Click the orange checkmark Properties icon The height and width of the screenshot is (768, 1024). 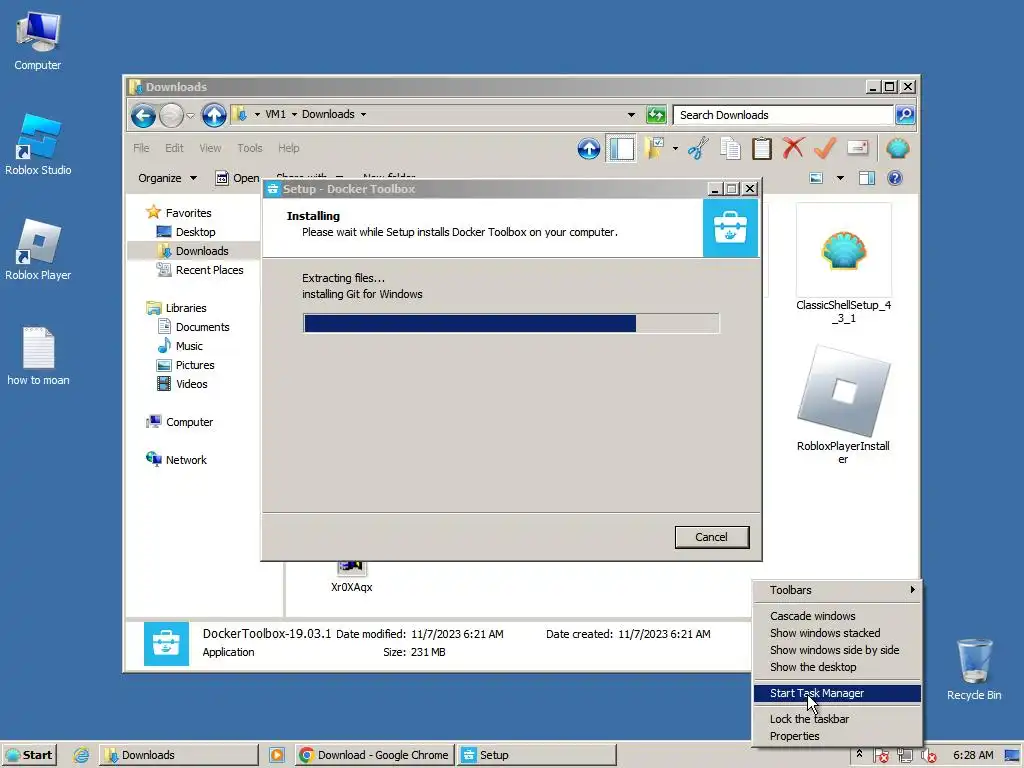coord(825,148)
